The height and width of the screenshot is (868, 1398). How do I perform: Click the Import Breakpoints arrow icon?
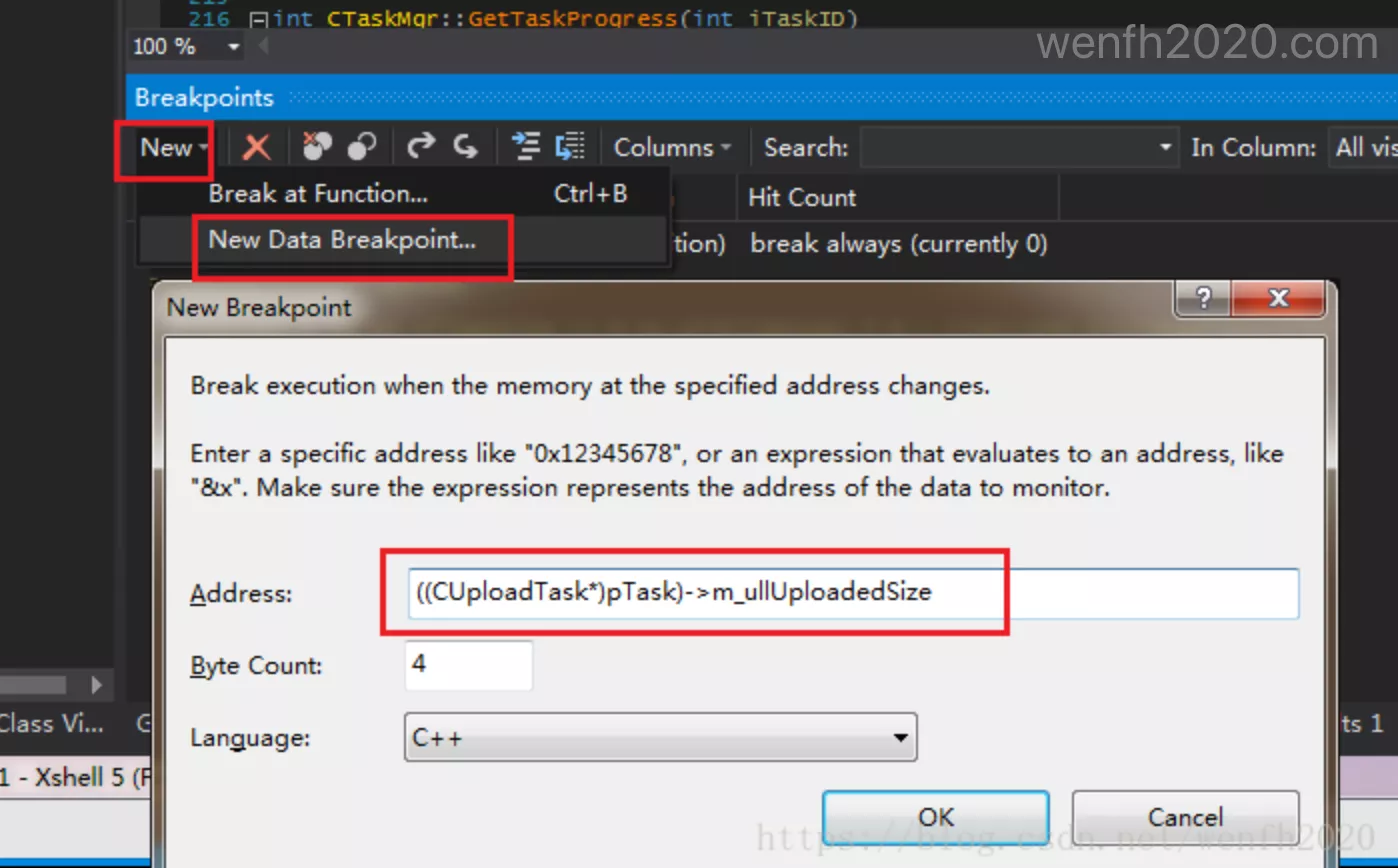click(465, 147)
